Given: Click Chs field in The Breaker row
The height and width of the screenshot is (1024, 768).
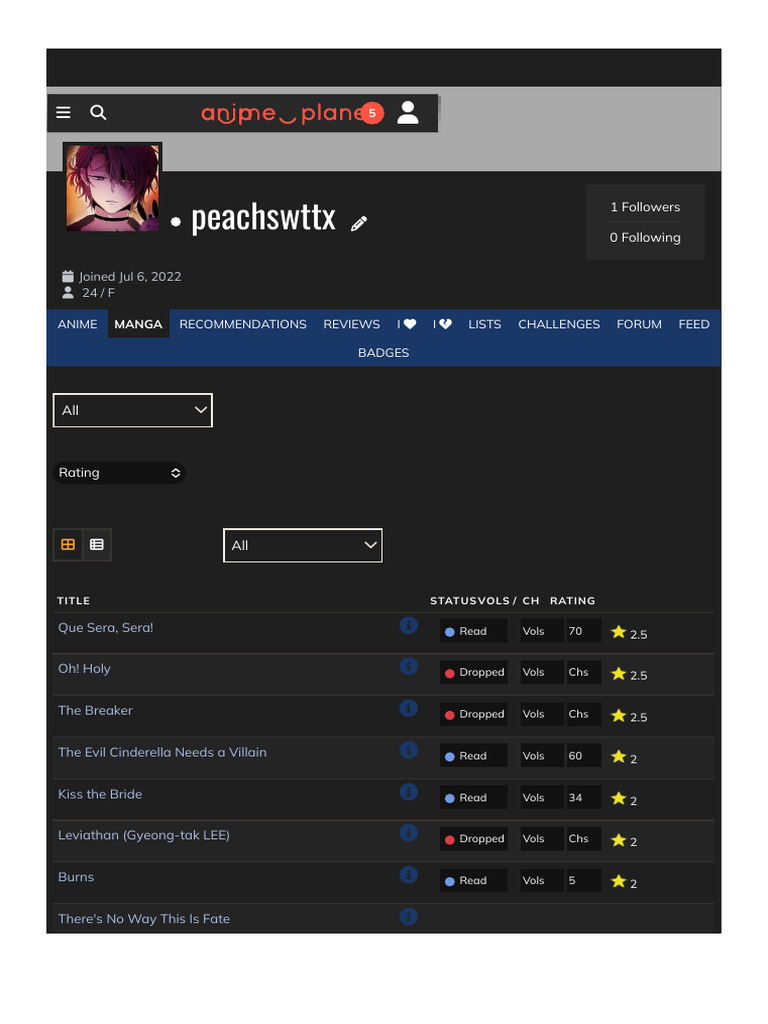Looking at the screenshot, I should (583, 714).
